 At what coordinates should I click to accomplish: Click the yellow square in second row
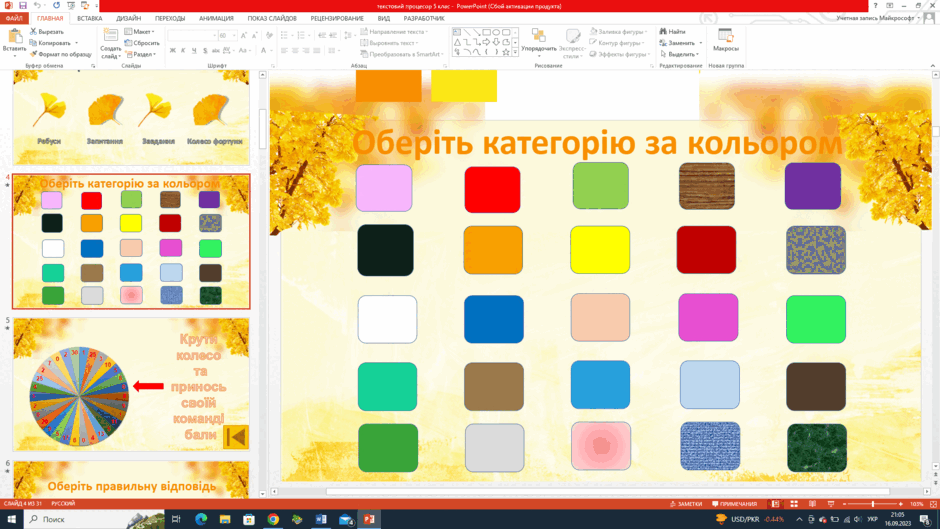tap(600, 250)
